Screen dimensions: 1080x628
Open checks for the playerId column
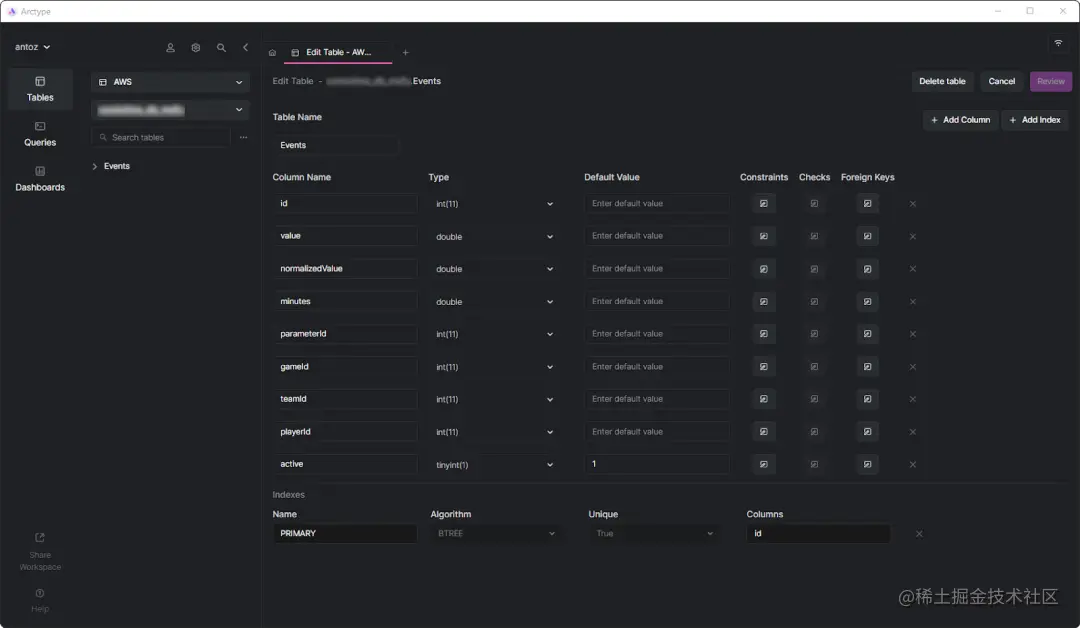(x=814, y=432)
